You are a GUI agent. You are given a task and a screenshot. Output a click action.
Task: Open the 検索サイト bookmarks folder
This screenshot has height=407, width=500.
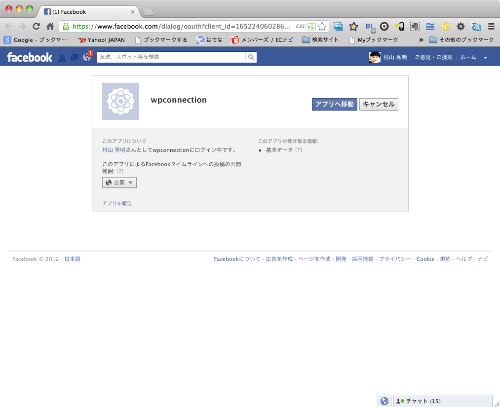pyautogui.click(x=320, y=40)
